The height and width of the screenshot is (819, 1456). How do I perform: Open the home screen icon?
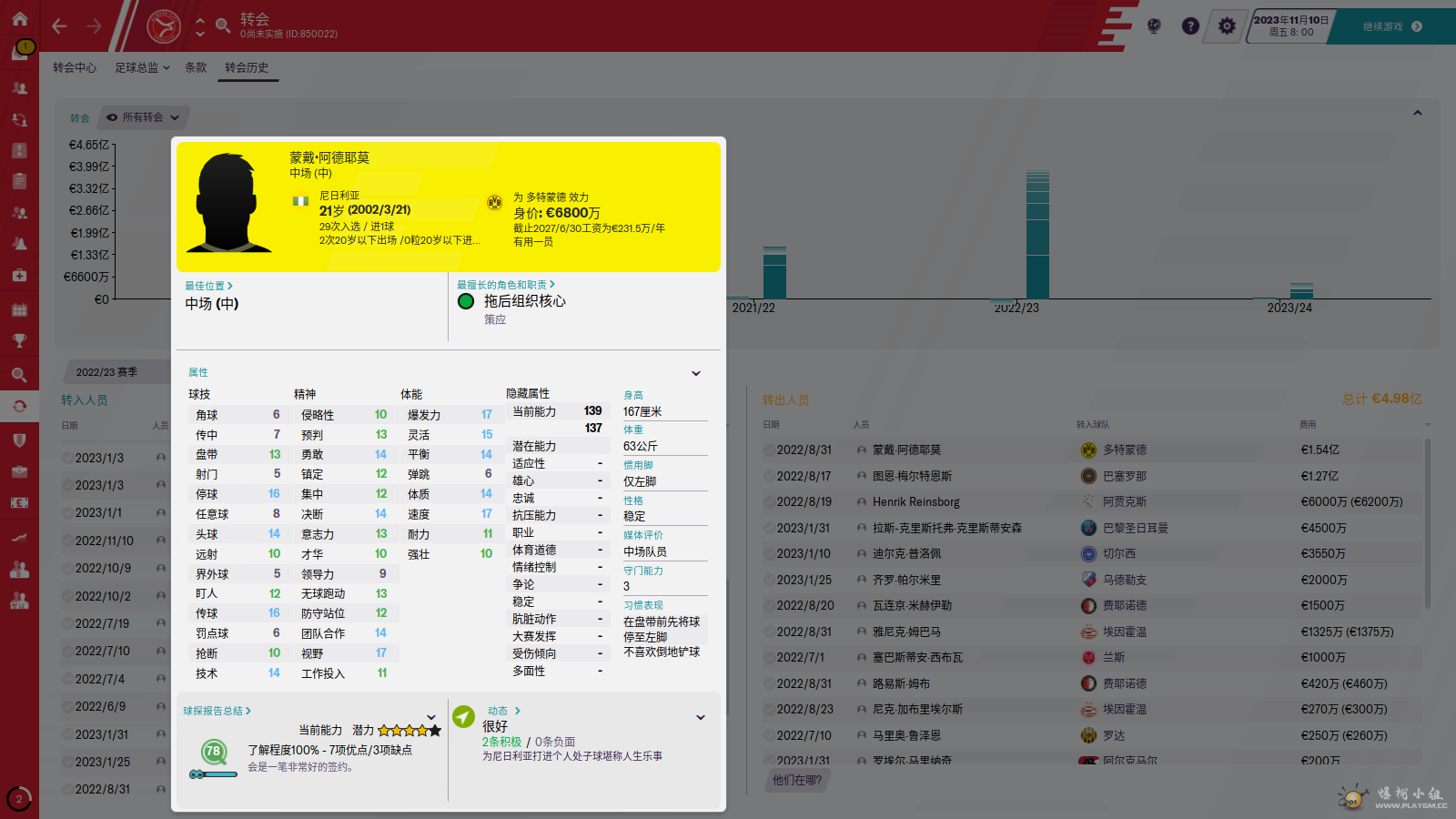[x=19, y=18]
